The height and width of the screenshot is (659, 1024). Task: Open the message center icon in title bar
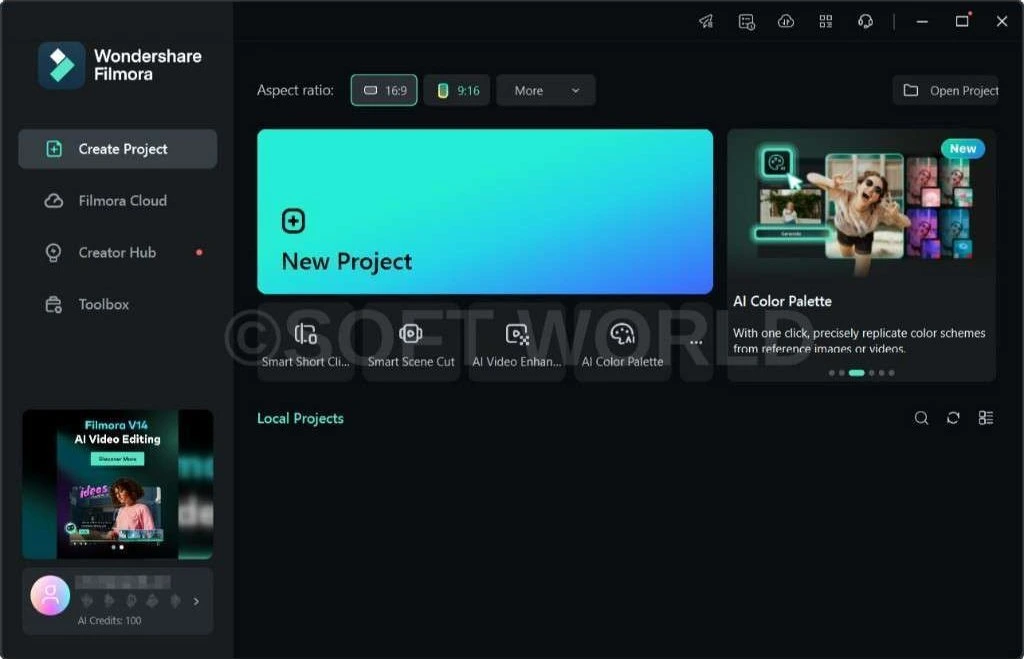(x=746, y=22)
